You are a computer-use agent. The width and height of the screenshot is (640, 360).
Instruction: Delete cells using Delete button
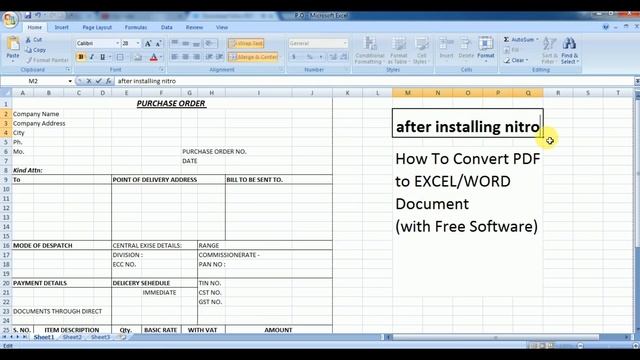click(466, 49)
